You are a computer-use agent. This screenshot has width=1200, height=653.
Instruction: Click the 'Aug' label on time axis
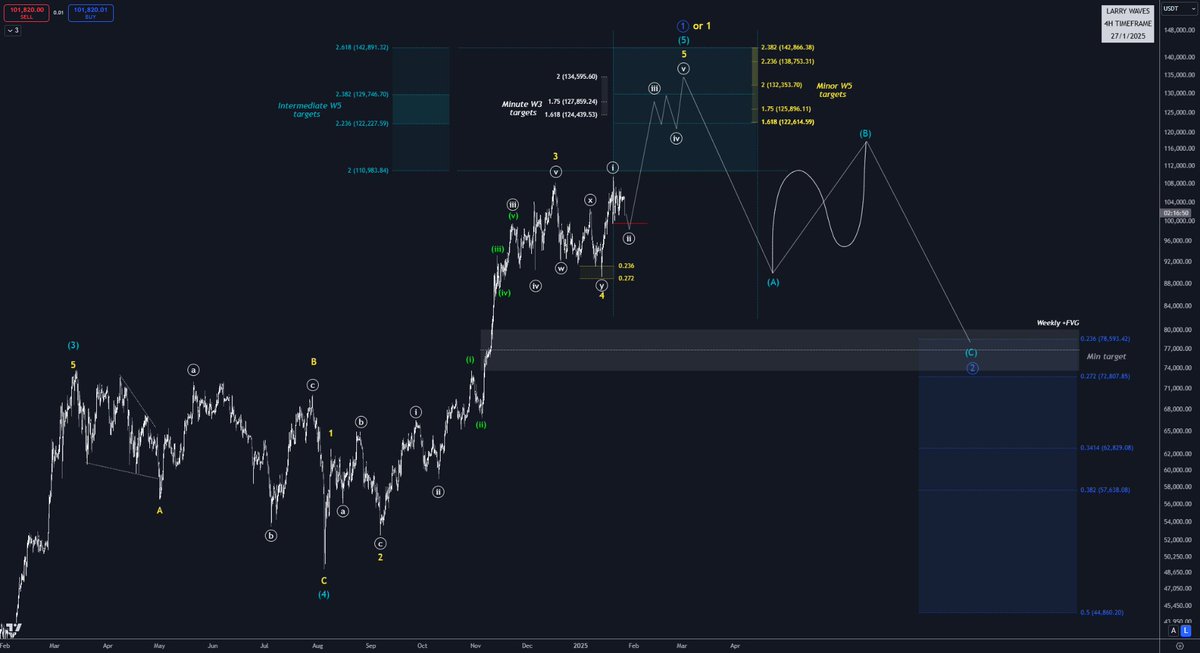point(317,646)
